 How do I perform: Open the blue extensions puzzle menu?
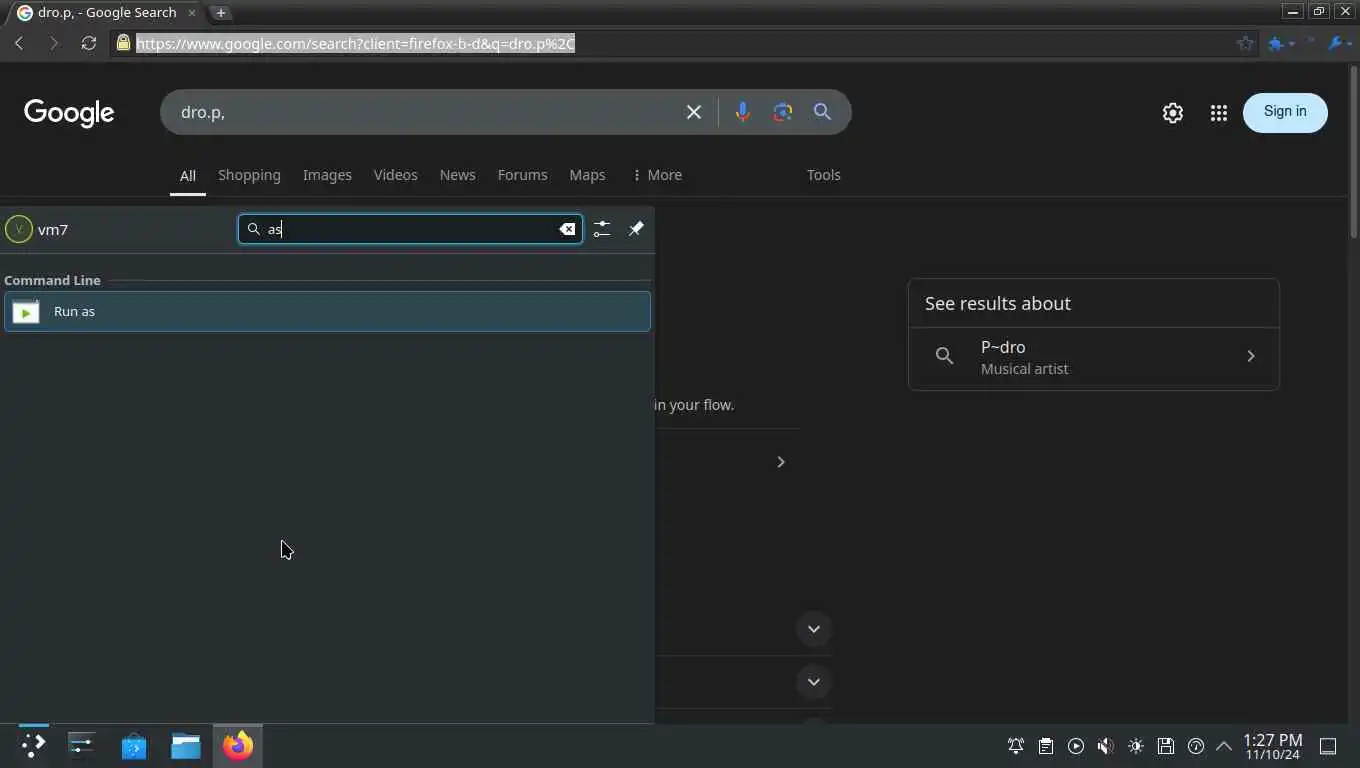[1281, 43]
